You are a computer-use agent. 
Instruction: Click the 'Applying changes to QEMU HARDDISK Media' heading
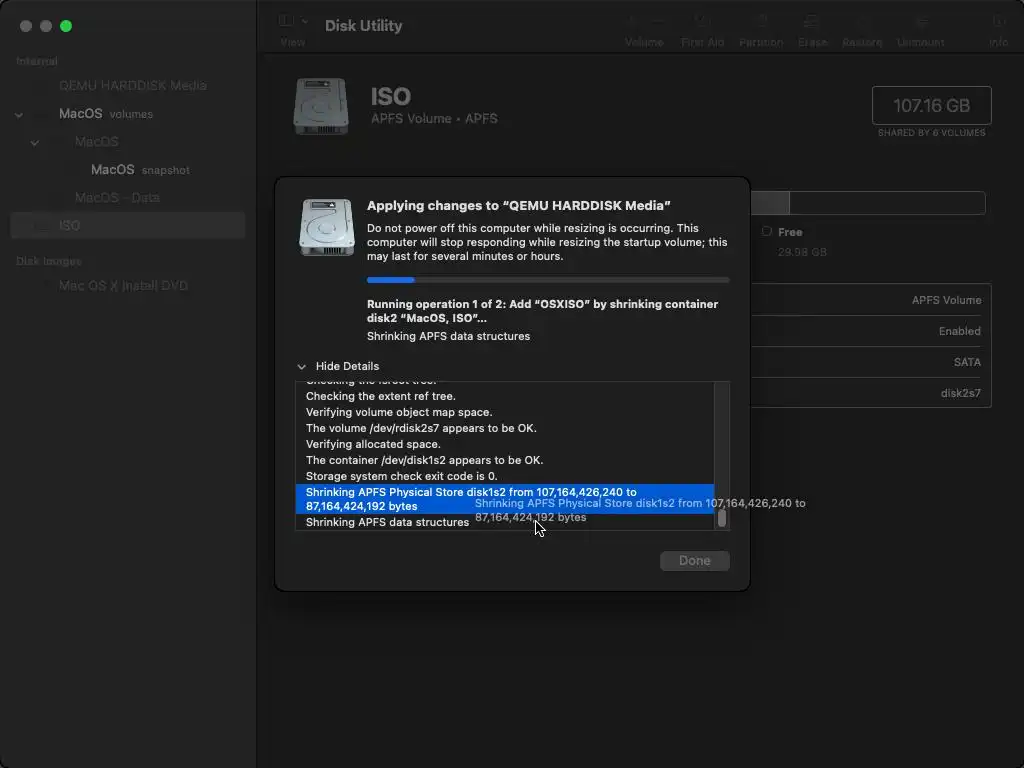pyautogui.click(x=519, y=206)
